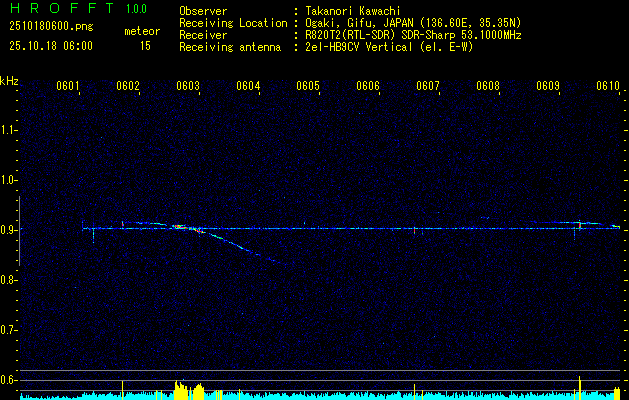Click the meteor count value 15
Image resolution: width=629 pixels, height=400 pixels.
[x=145, y=46]
